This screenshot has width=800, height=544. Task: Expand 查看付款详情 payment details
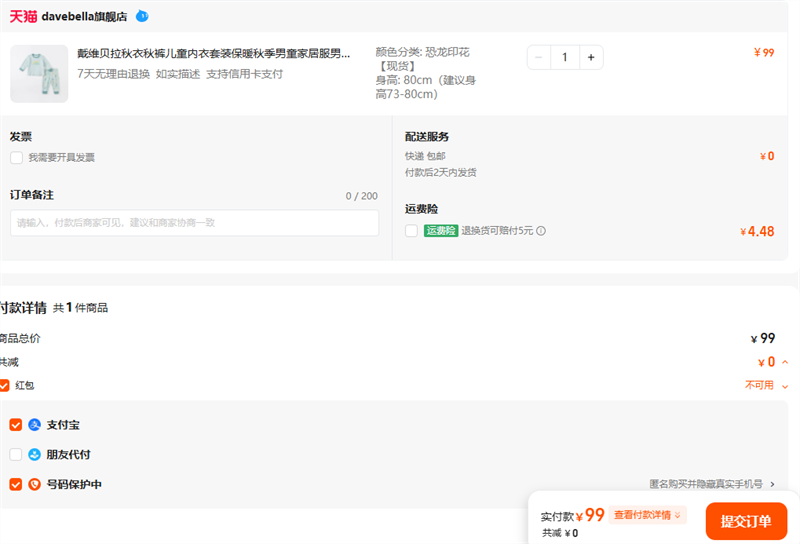[x=649, y=515]
